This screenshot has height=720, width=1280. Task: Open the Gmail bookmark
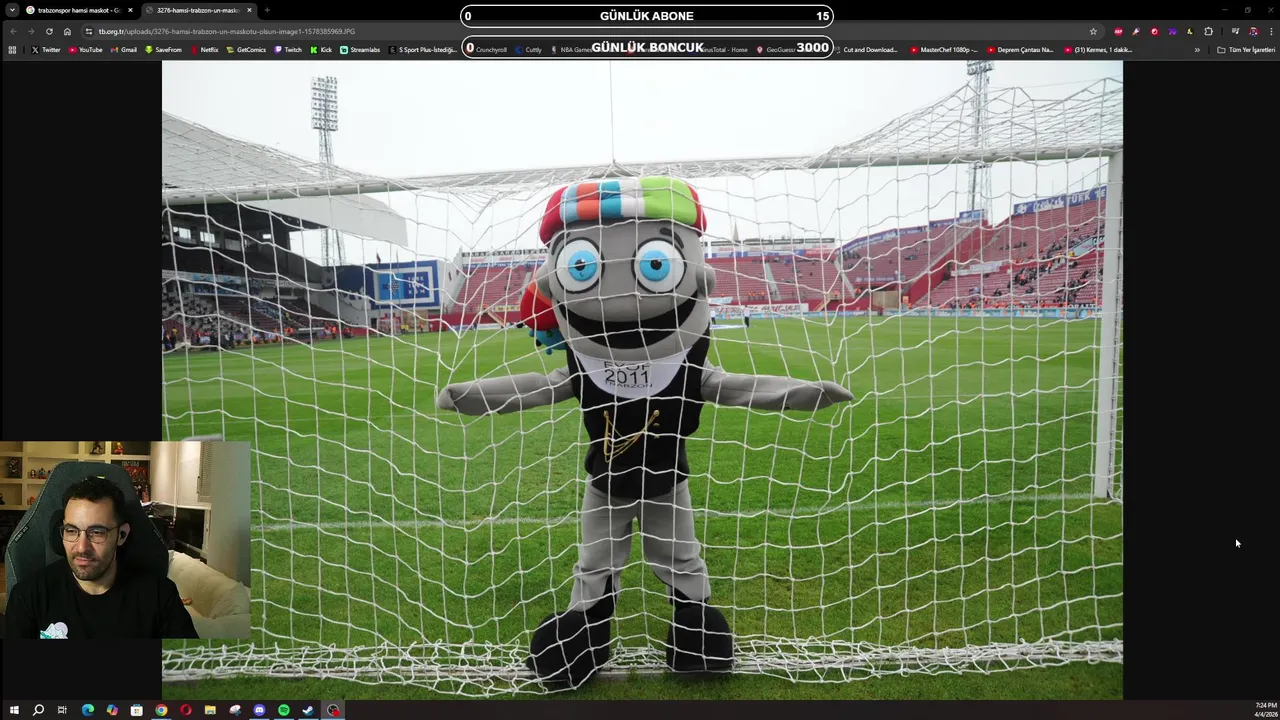[124, 50]
